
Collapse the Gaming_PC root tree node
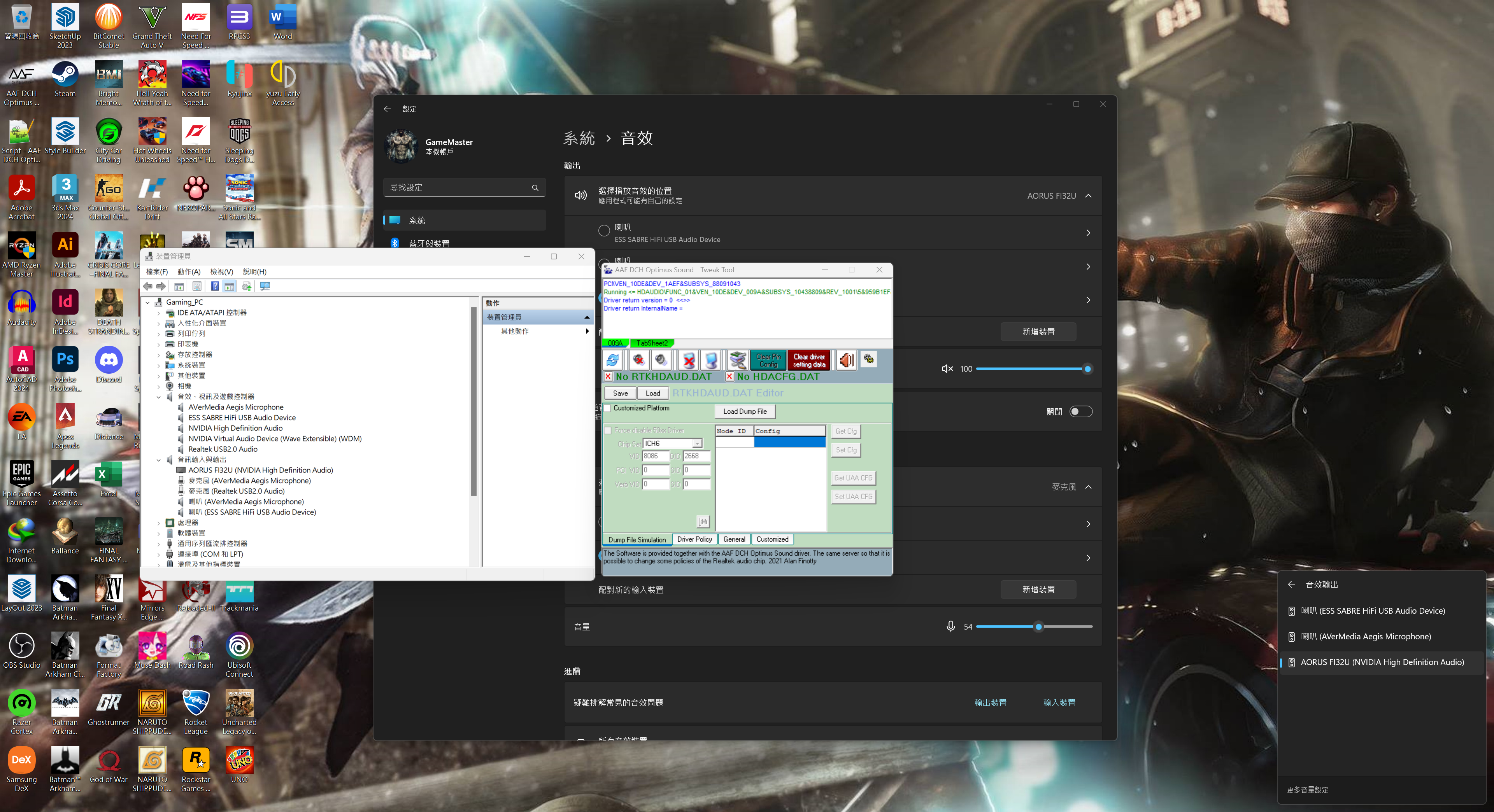pyautogui.click(x=148, y=303)
